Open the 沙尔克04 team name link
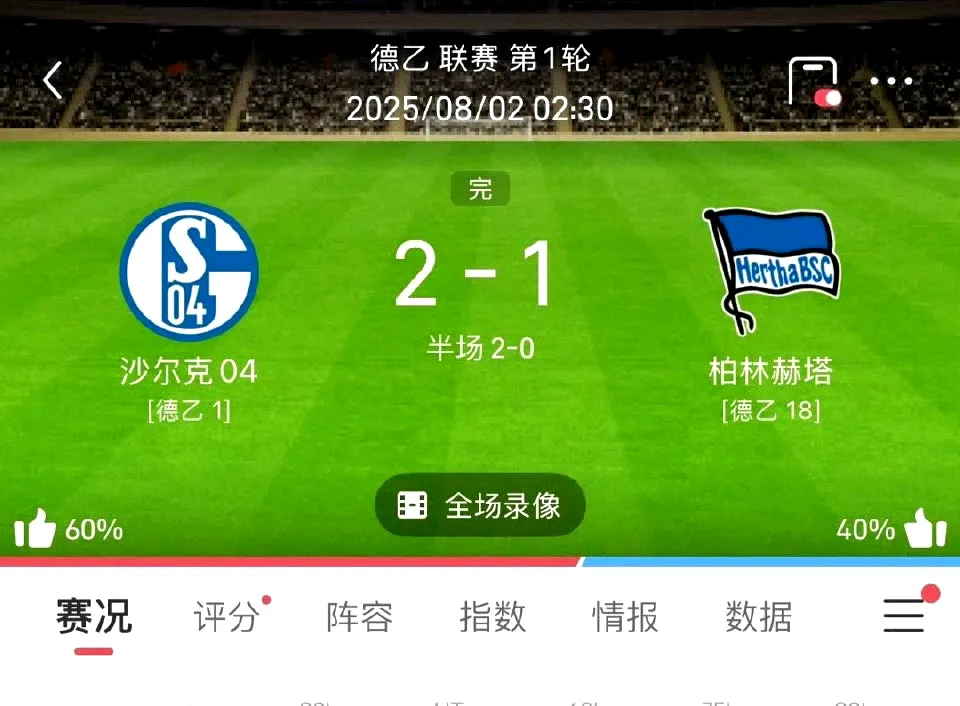This screenshot has height=706, width=960. [x=189, y=371]
